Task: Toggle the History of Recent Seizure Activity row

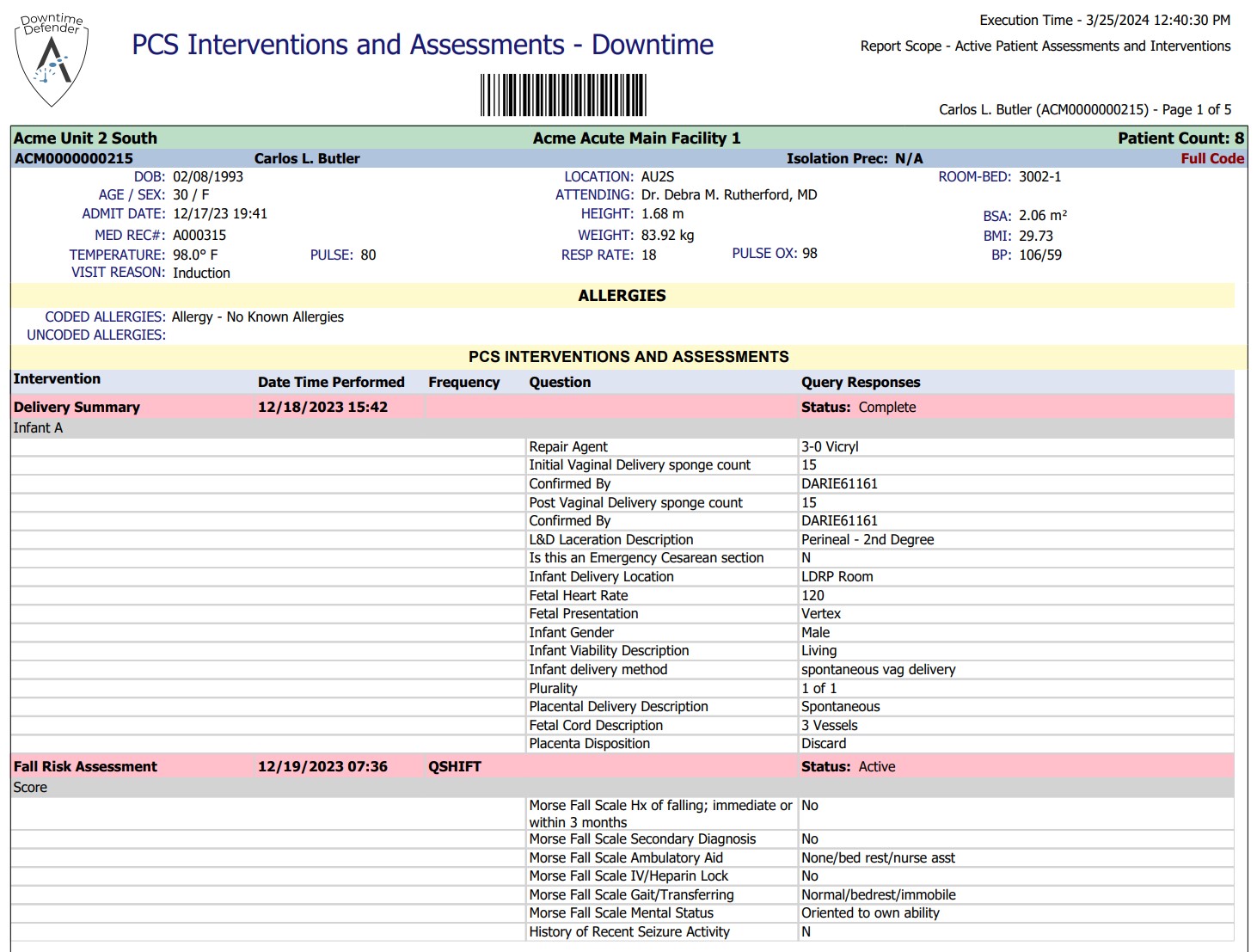Action: tap(628, 931)
